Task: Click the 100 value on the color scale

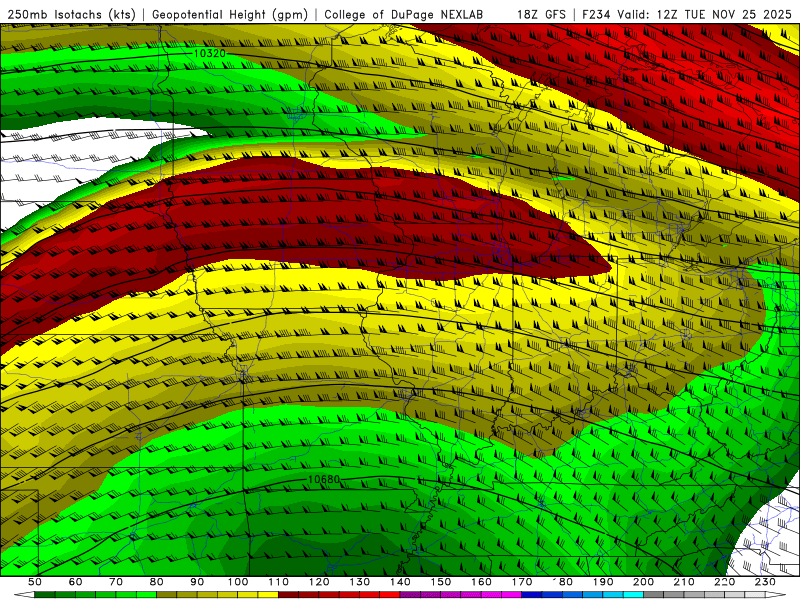Action: 238,582
